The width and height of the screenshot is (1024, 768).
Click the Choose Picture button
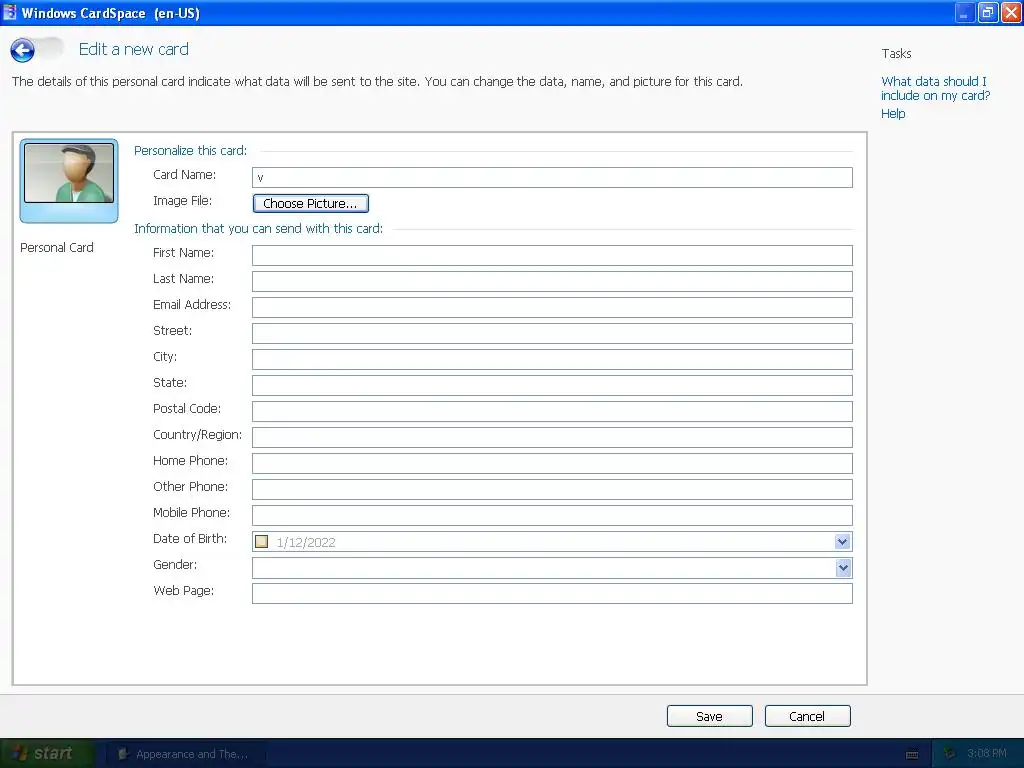coord(311,203)
